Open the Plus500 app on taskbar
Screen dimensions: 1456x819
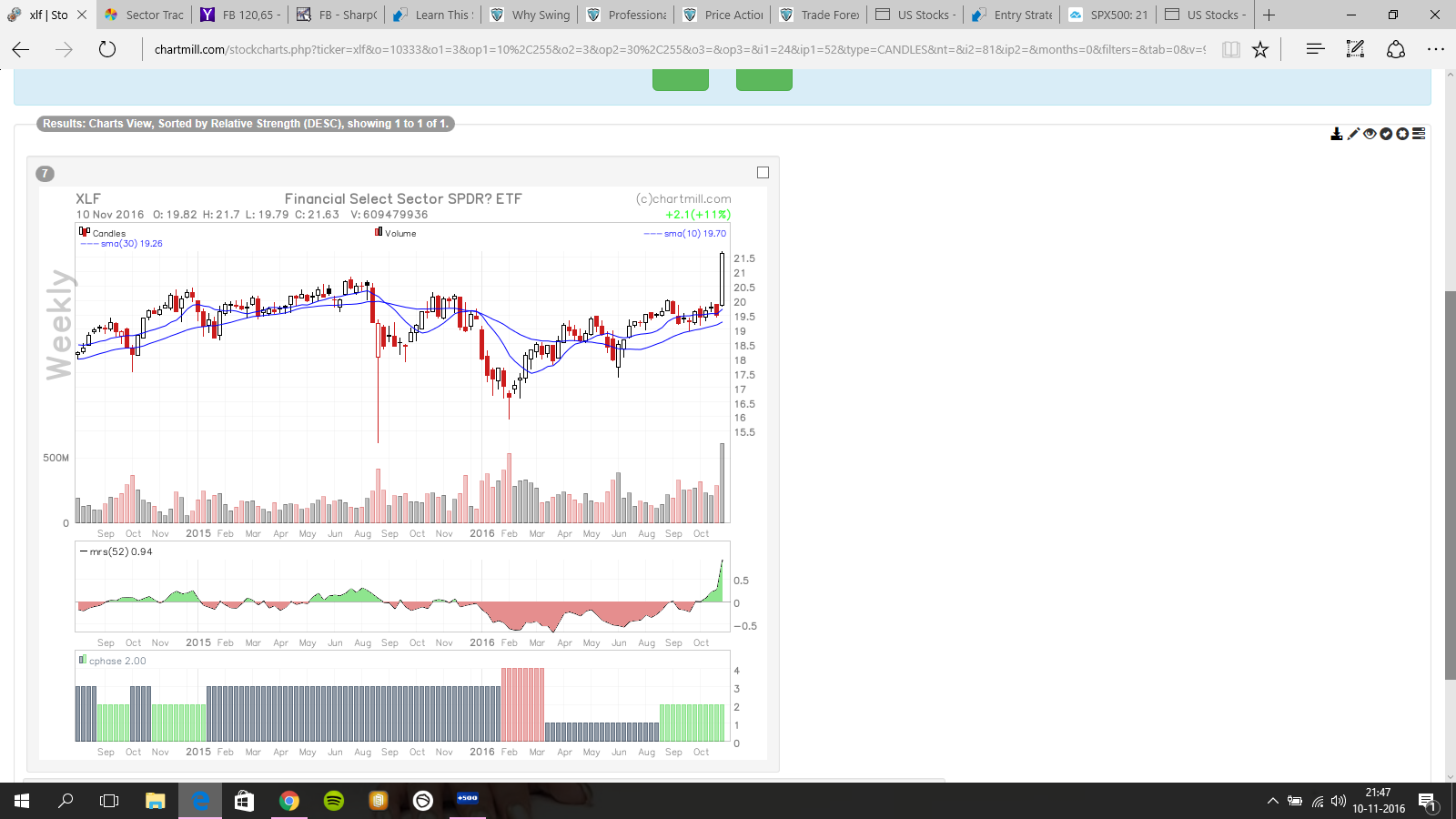(468, 801)
